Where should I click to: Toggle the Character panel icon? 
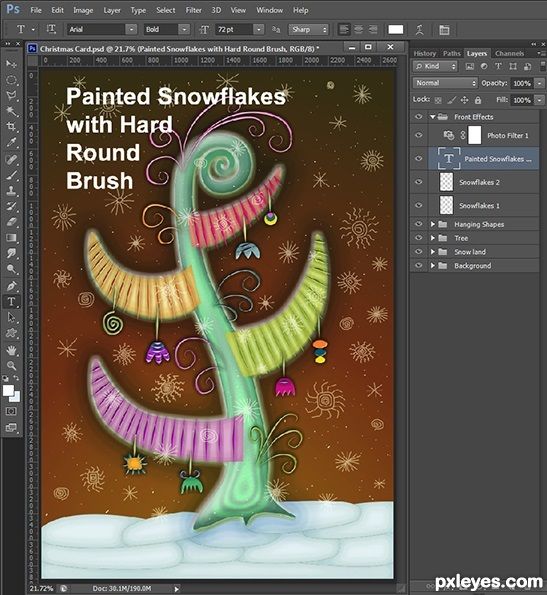click(444, 30)
